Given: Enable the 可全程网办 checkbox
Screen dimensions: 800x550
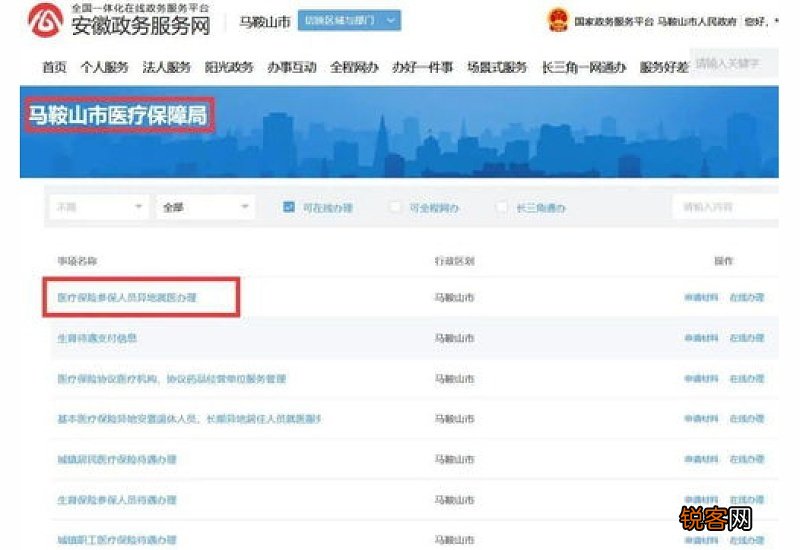Looking at the screenshot, I should tap(395, 207).
